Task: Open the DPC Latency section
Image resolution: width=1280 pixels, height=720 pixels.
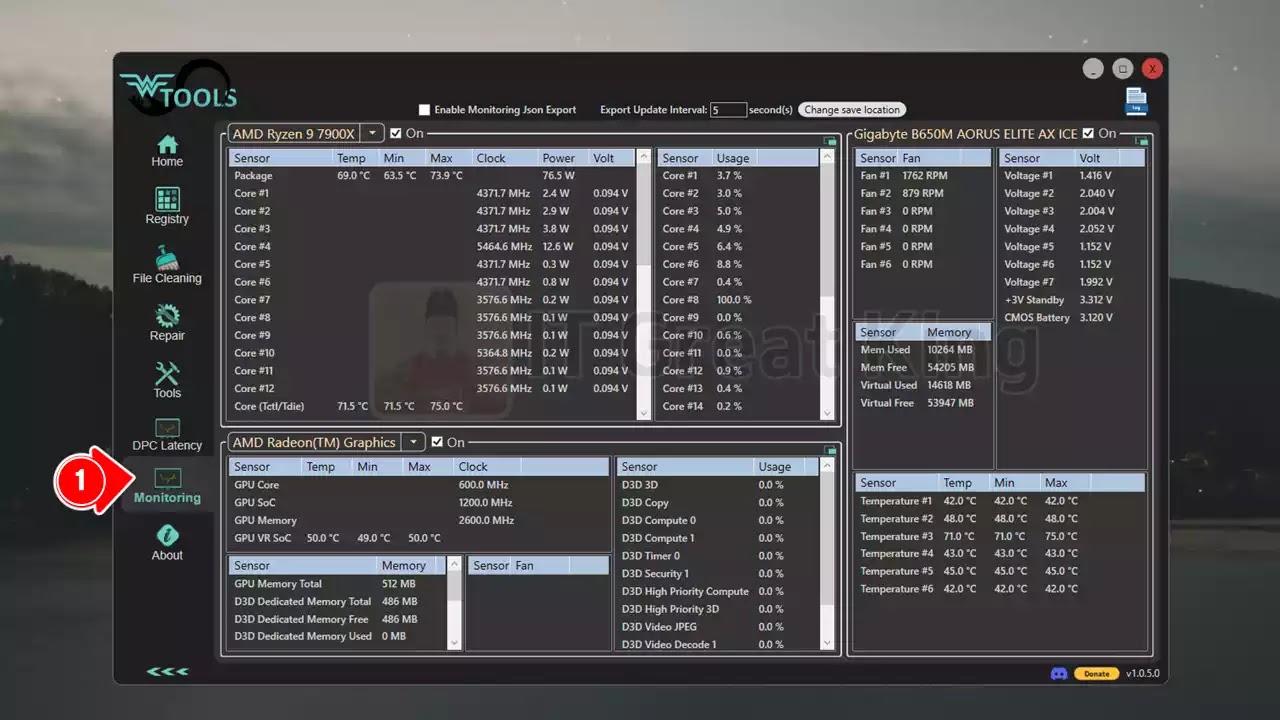Action: (x=167, y=435)
